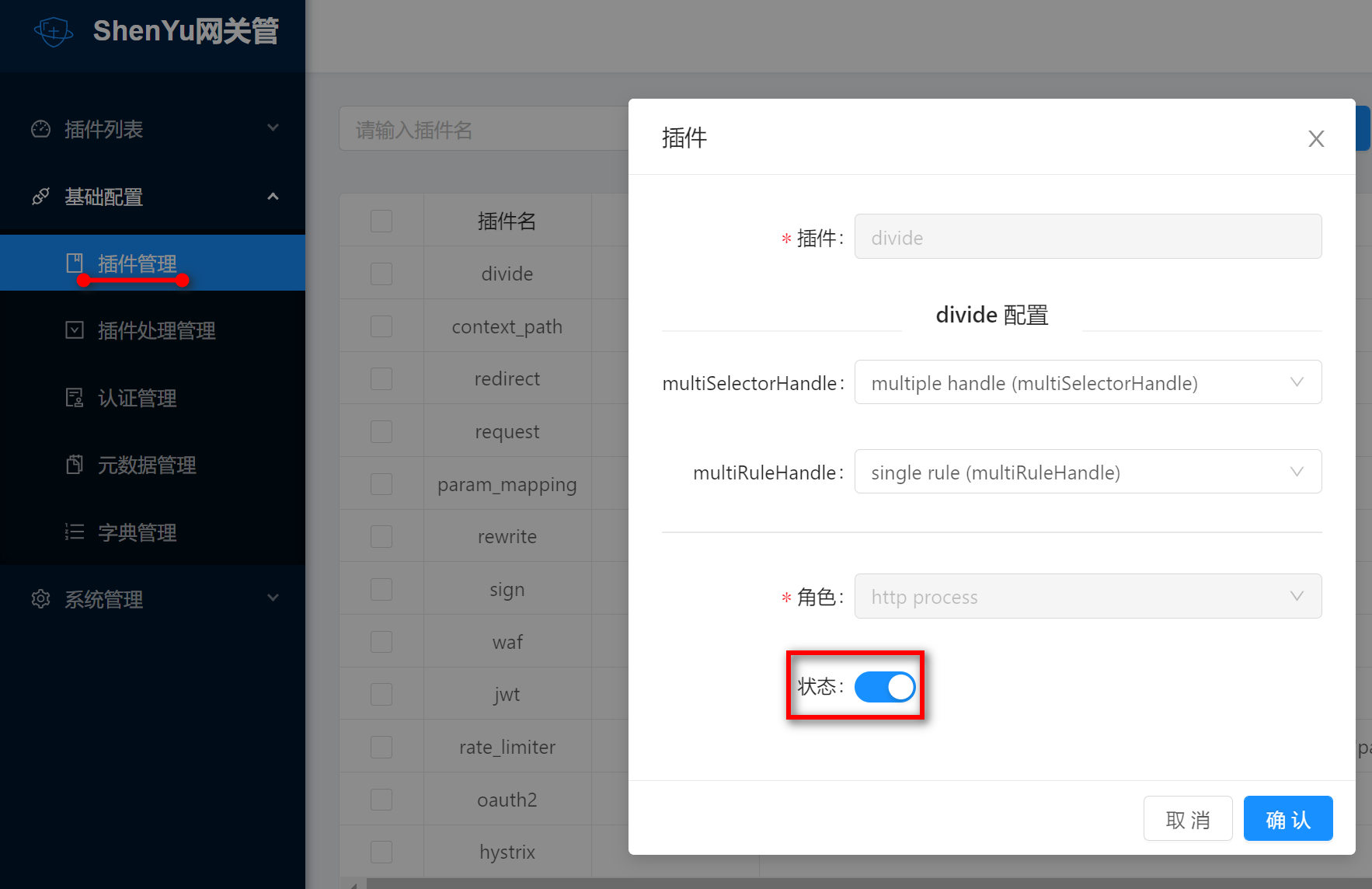Cancel the dialog with 取消 button
1372x889 pixels.
(1188, 818)
